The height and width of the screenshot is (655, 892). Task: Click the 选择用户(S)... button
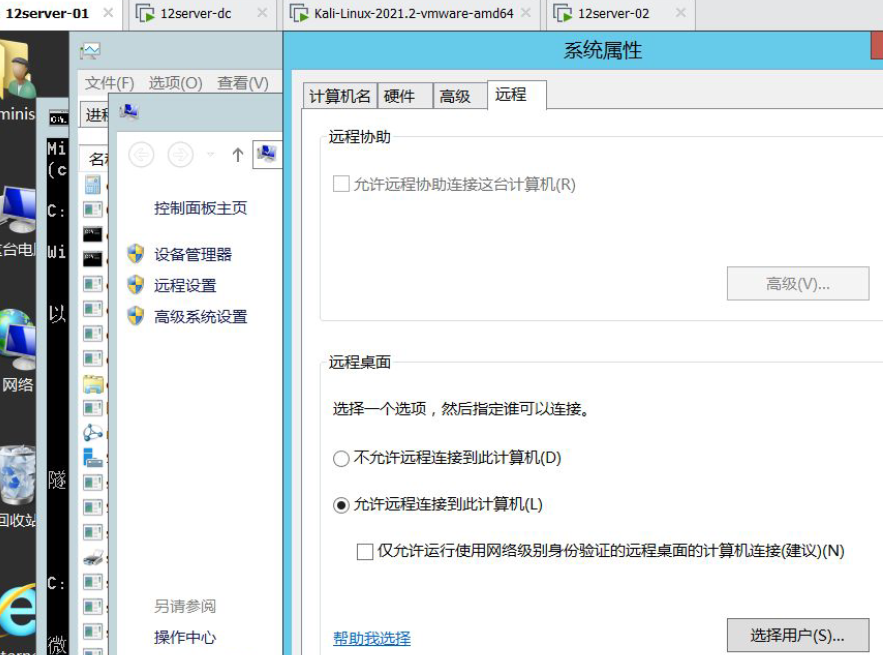(797, 635)
